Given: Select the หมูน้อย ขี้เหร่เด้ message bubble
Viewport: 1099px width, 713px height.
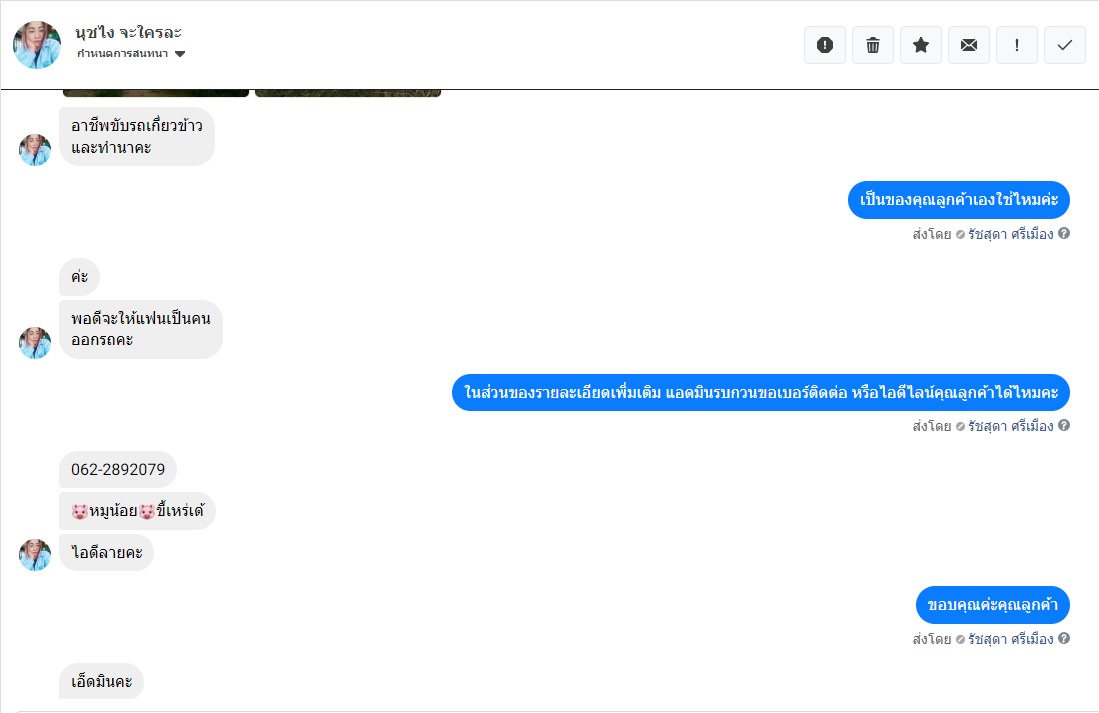Looking at the screenshot, I should (137, 511).
